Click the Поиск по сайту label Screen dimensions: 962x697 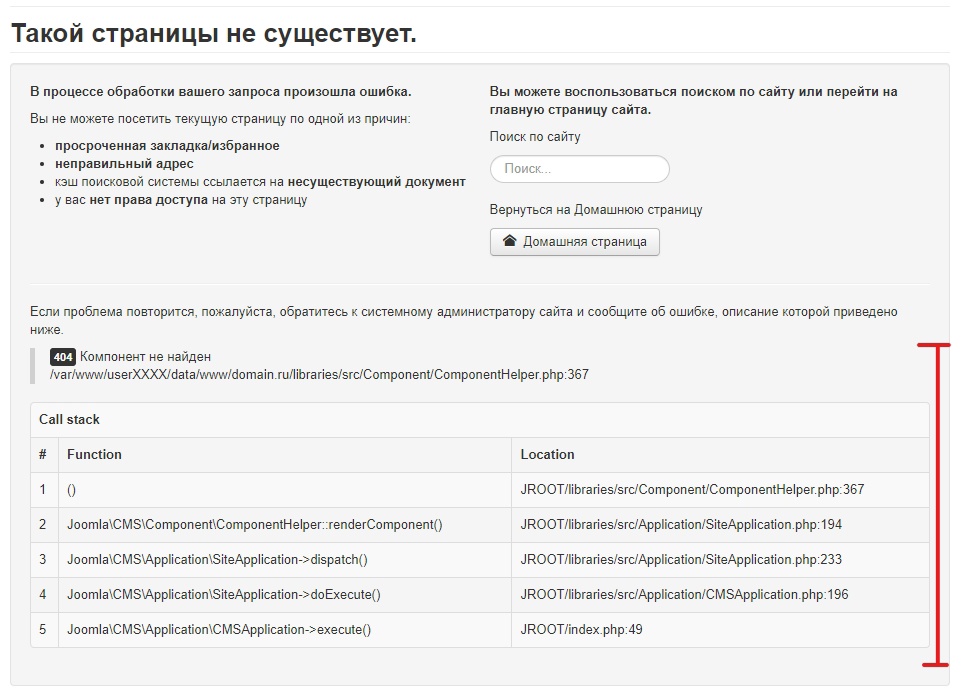(x=535, y=137)
